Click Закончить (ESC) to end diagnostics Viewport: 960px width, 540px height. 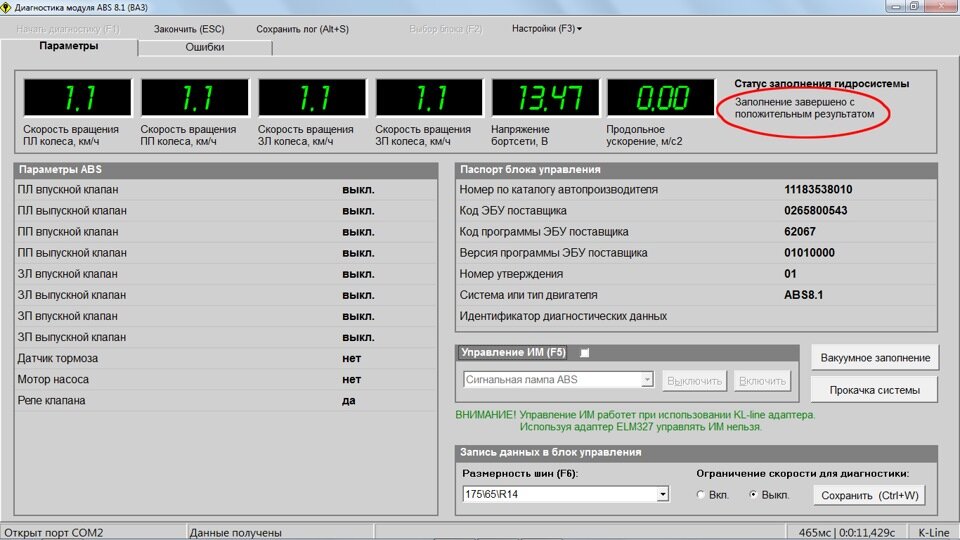[x=189, y=29]
